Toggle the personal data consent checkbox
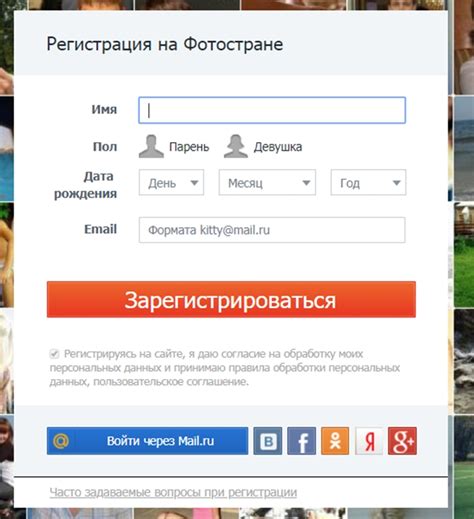The image size is (474, 519). click(54, 354)
